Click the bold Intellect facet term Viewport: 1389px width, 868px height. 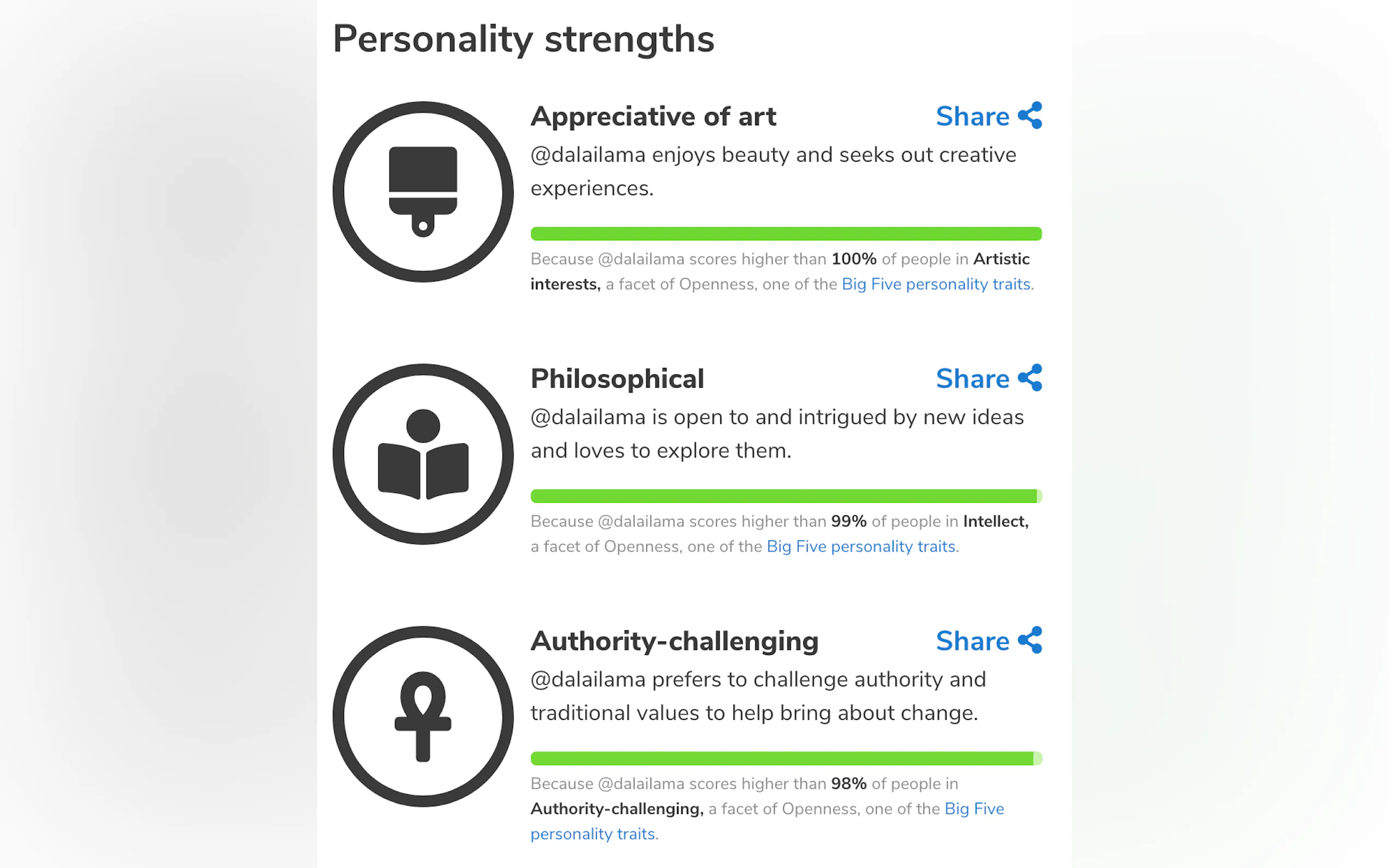click(995, 521)
